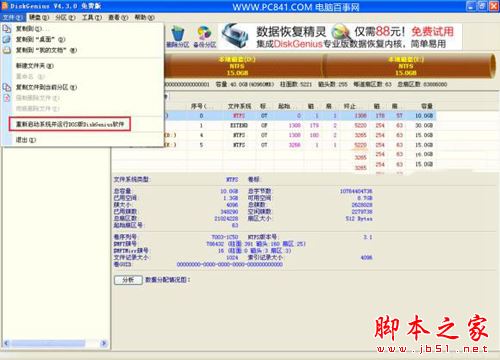
Task: Click the copy to 桌面 (desktop) menu icon
Action: pos(7,39)
